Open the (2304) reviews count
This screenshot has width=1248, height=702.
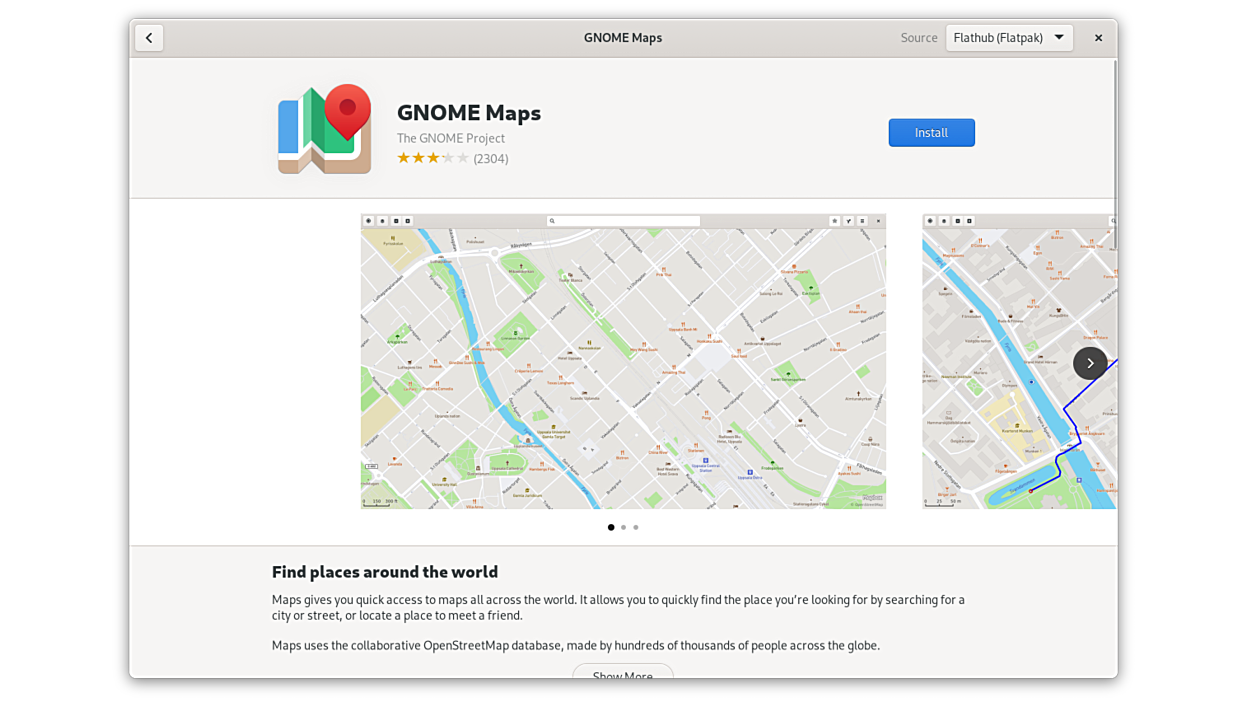[x=491, y=159]
